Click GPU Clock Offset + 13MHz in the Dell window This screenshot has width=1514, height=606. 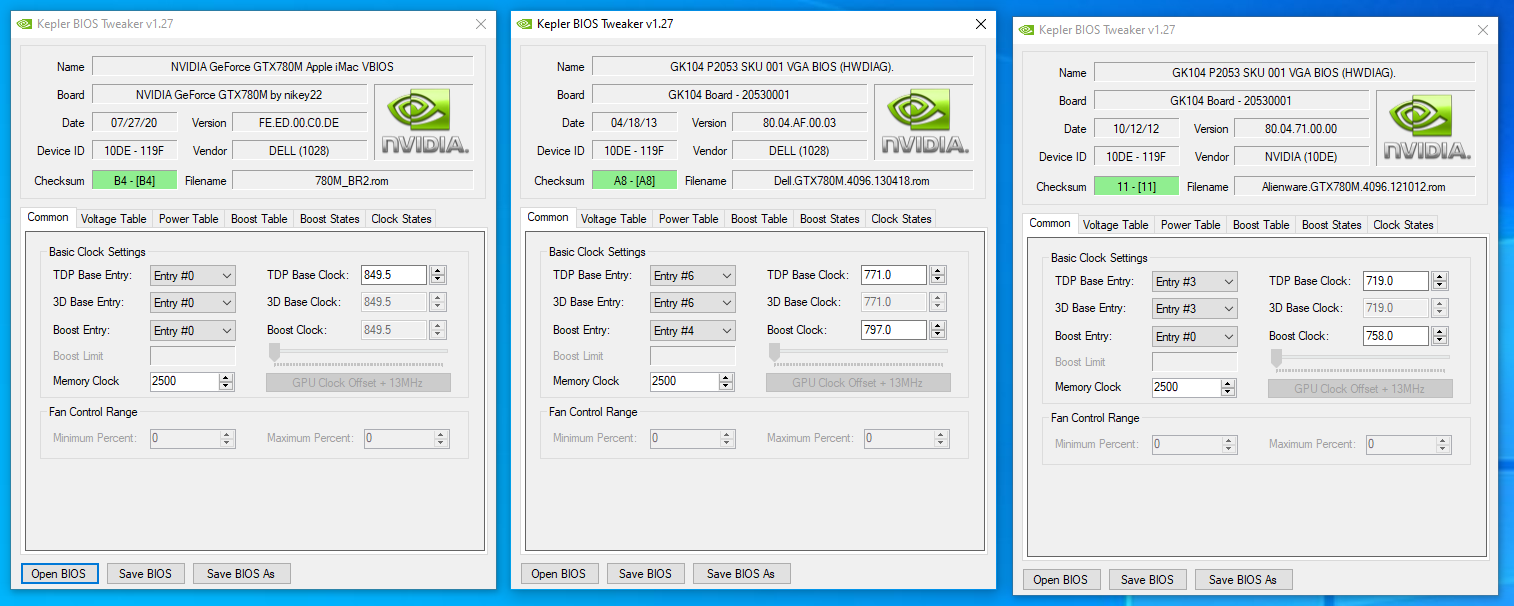(x=858, y=382)
